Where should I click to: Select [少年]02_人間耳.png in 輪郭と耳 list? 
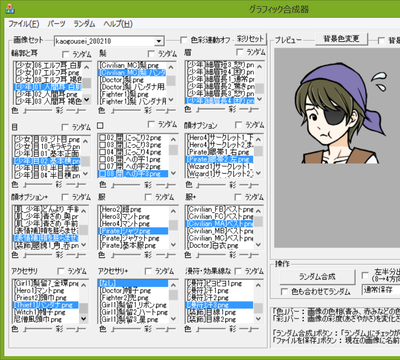47,94
